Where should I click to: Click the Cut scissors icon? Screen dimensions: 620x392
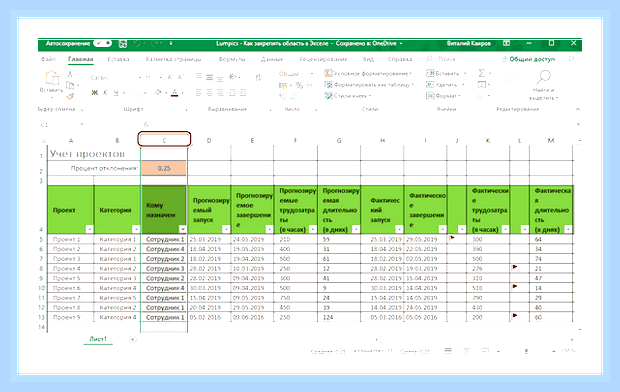[70, 74]
